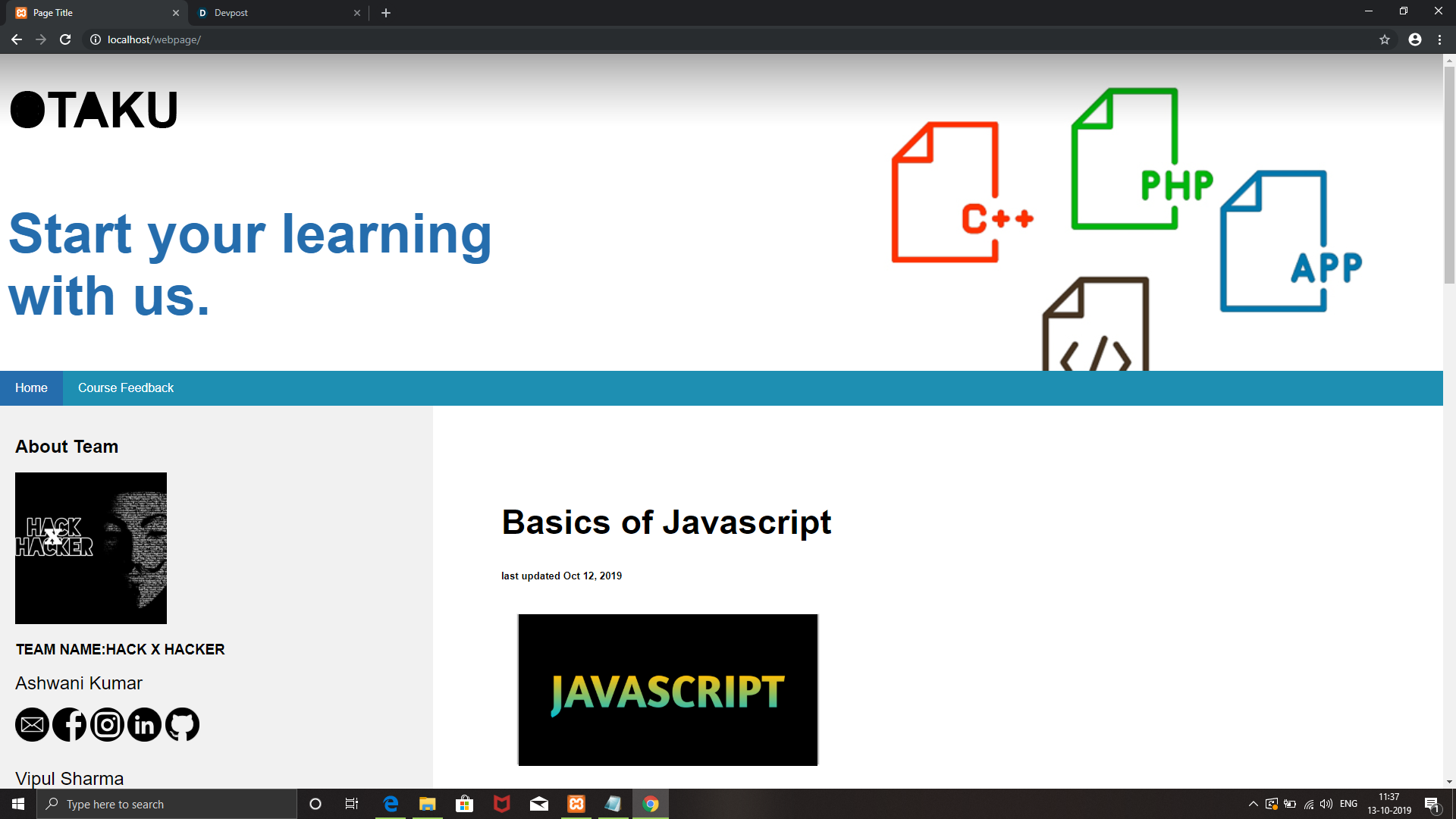Open Ashwani Kumar's GitHub icon
The width and height of the screenshot is (1456, 819).
182,725
